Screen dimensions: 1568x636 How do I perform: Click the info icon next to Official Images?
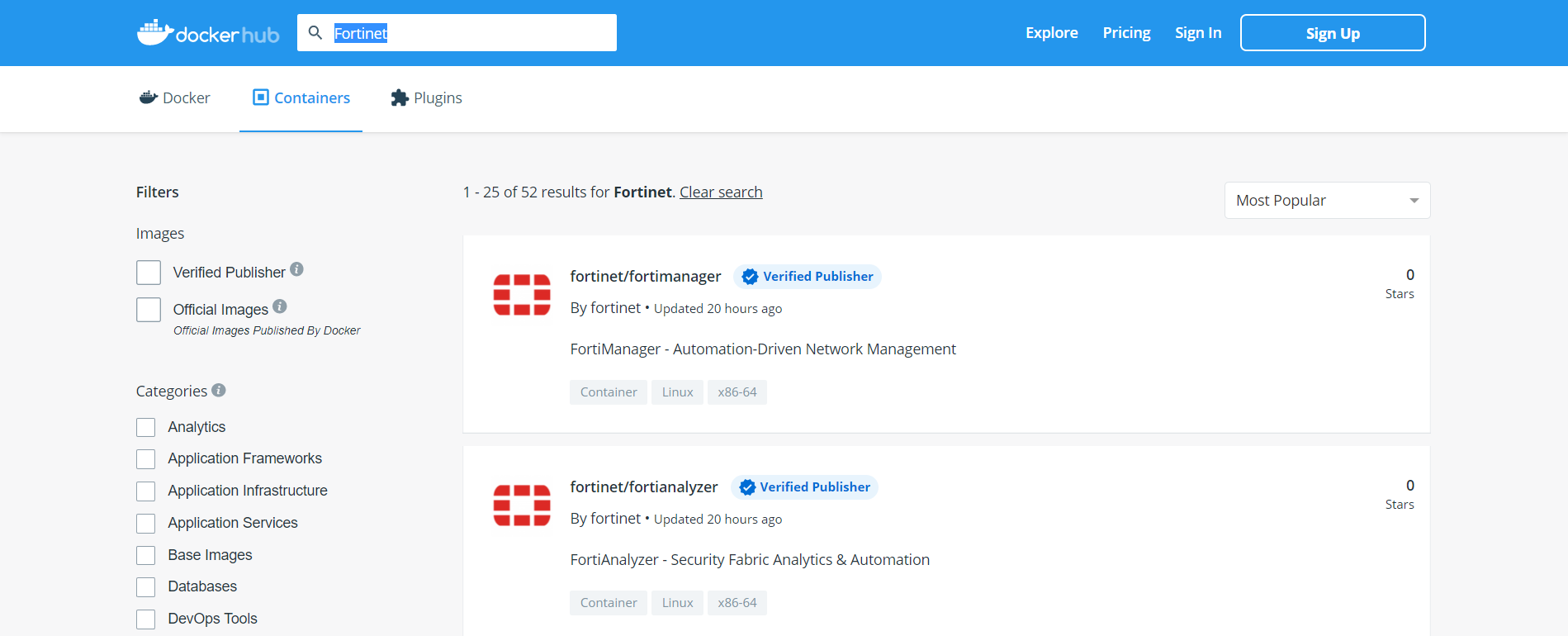pos(280,306)
